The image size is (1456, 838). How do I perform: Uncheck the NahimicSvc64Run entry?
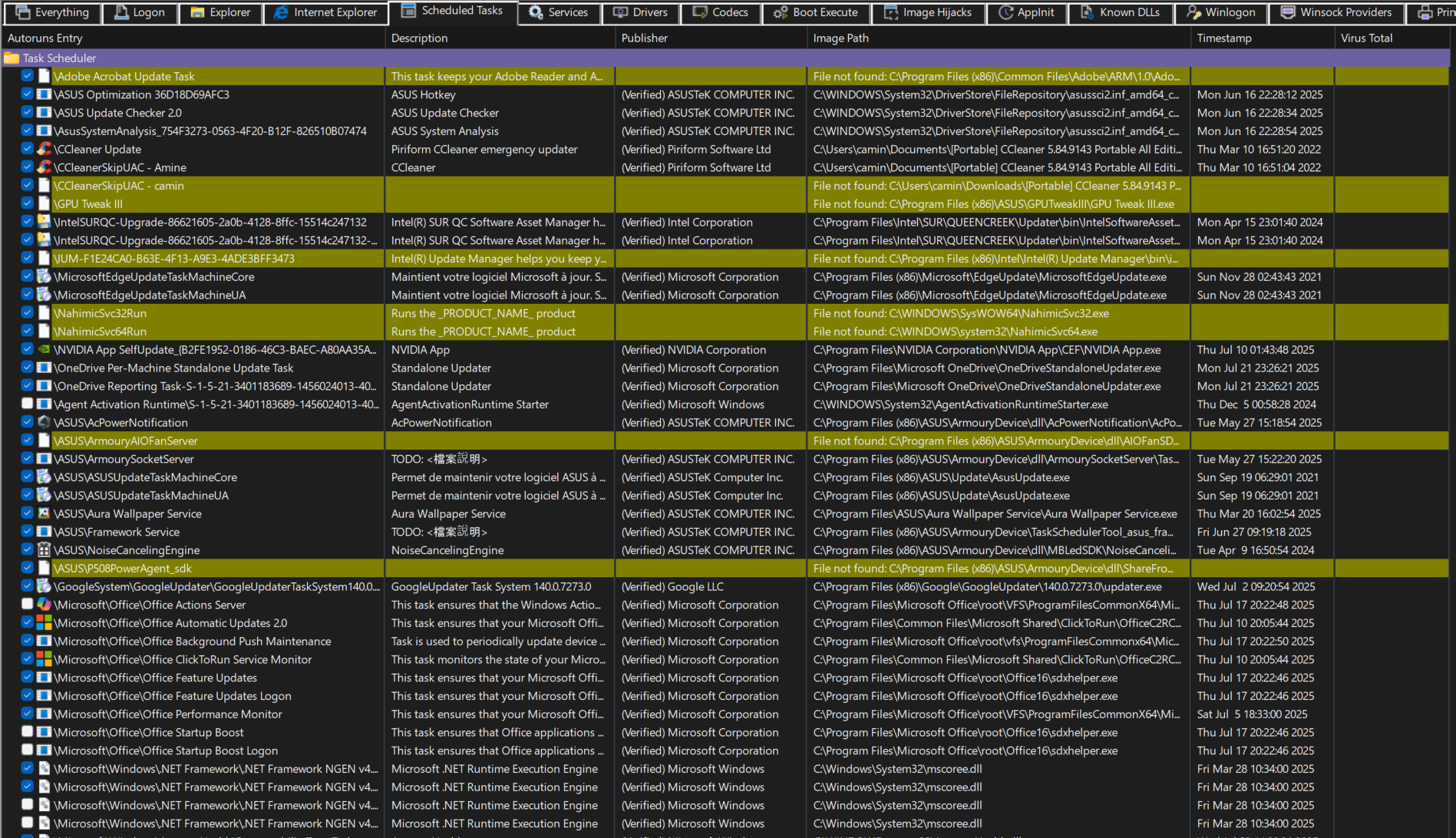[27, 331]
